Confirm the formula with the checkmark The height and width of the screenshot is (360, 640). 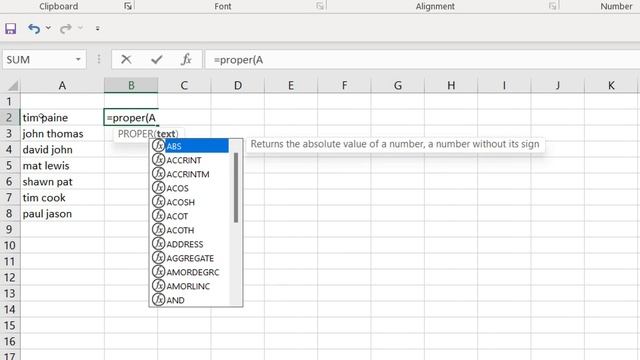pos(156,60)
